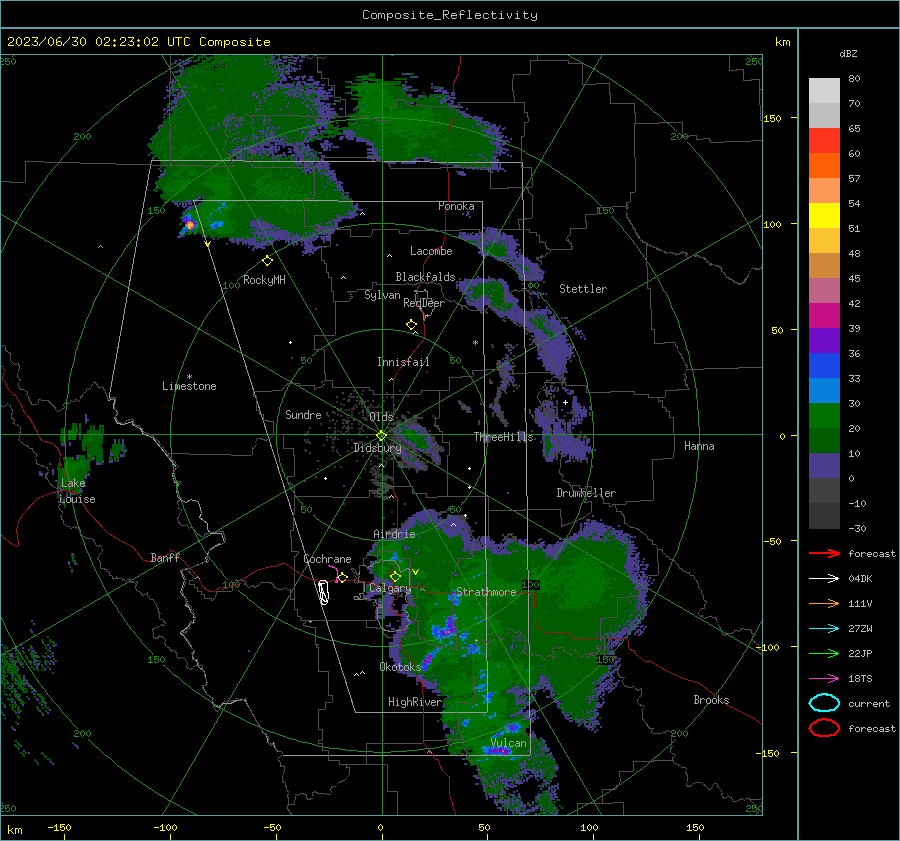Click the RedDeer city label

coord(424,303)
